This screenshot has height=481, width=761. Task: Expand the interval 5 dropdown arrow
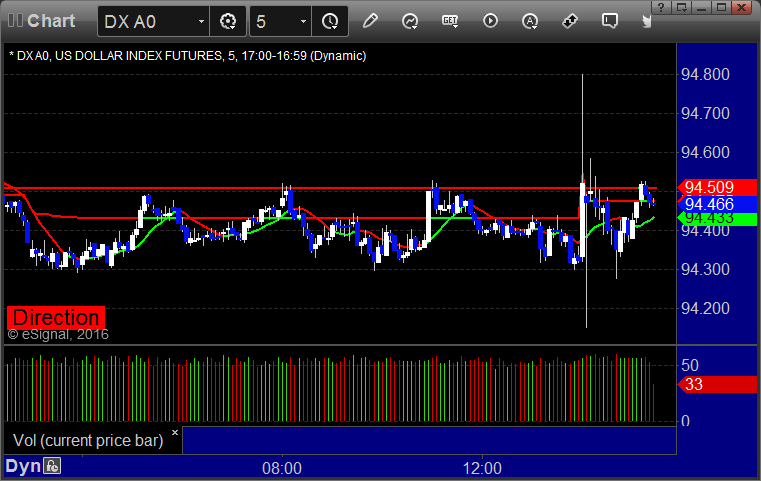pyautogui.click(x=304, y=20)
